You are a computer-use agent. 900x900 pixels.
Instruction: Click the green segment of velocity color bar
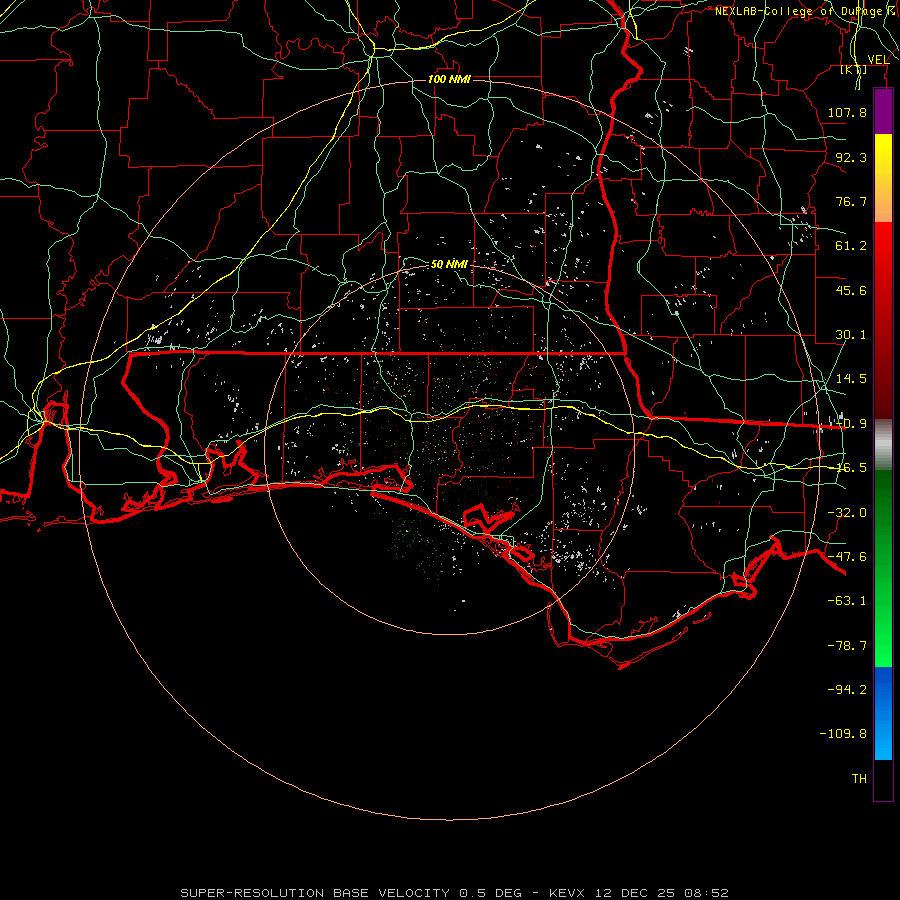[x=883, y=568]
